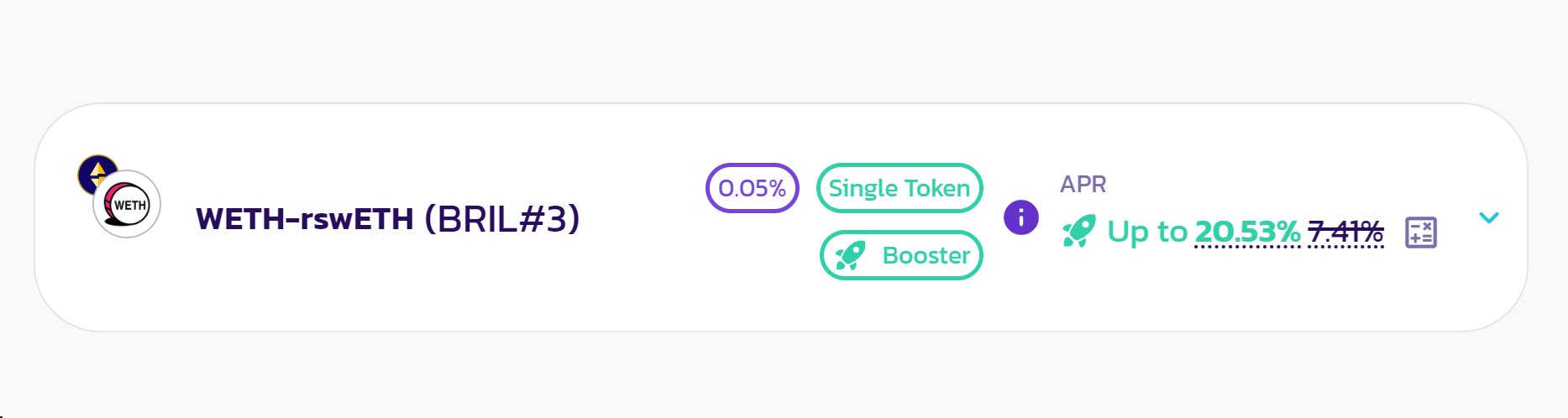Click the crossed-out 7.41% APR
The width and height of the screenshot is (1568, 418).
(1345, 231)
